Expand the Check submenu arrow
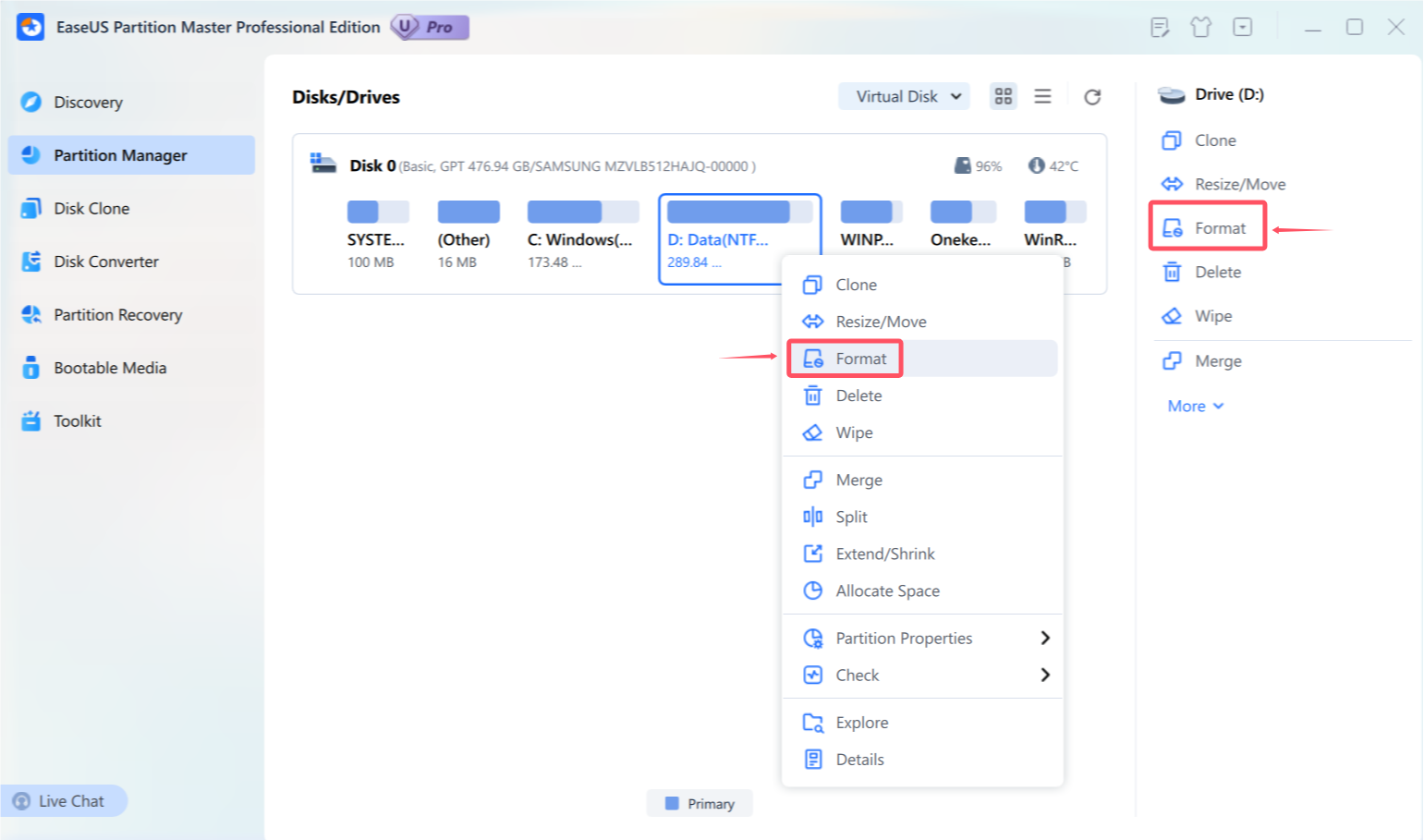The image size is (1424, 840). (1045, 675)
